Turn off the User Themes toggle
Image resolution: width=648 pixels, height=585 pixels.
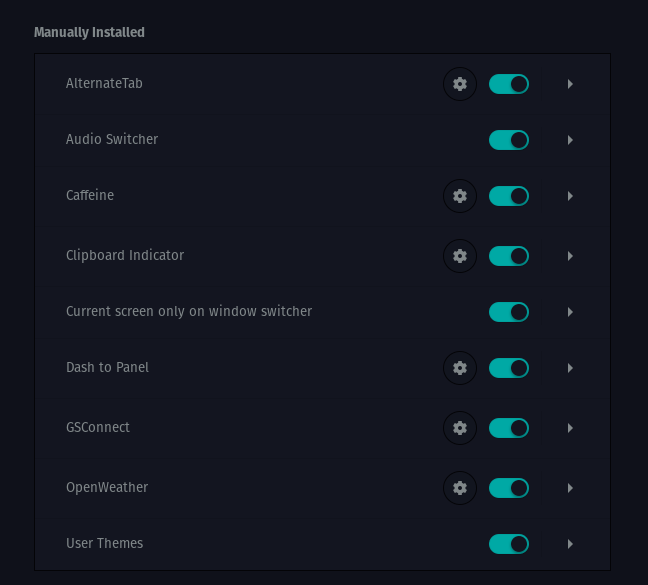508,544
